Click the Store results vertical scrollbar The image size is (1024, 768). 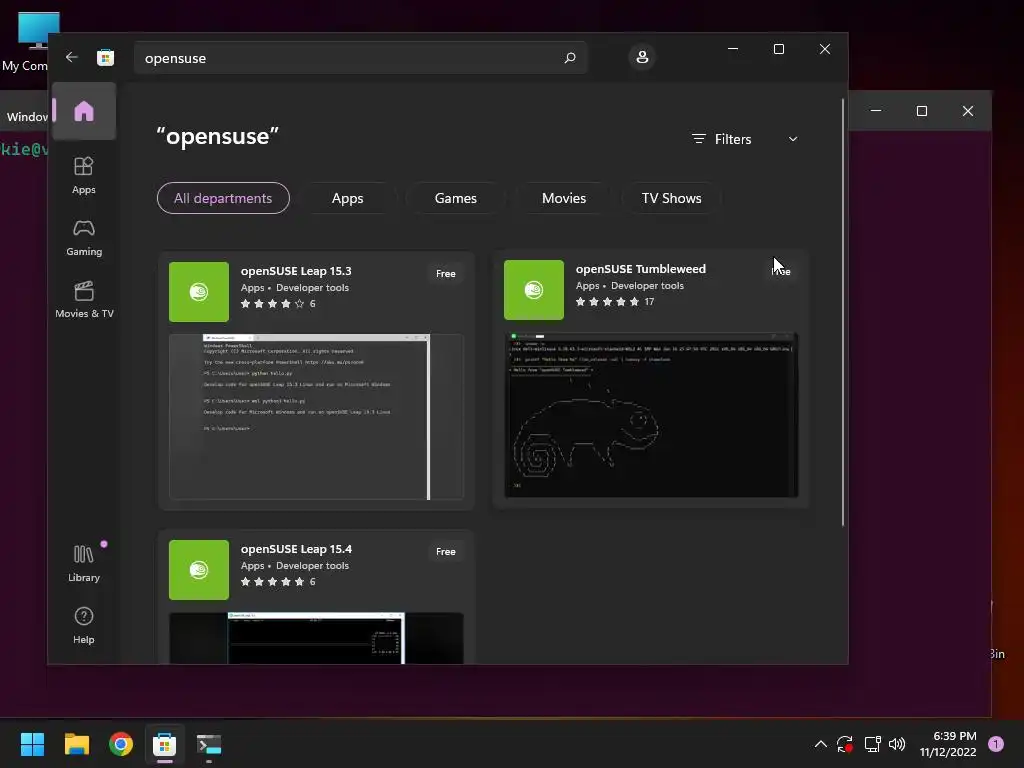[x=843, y=312]
